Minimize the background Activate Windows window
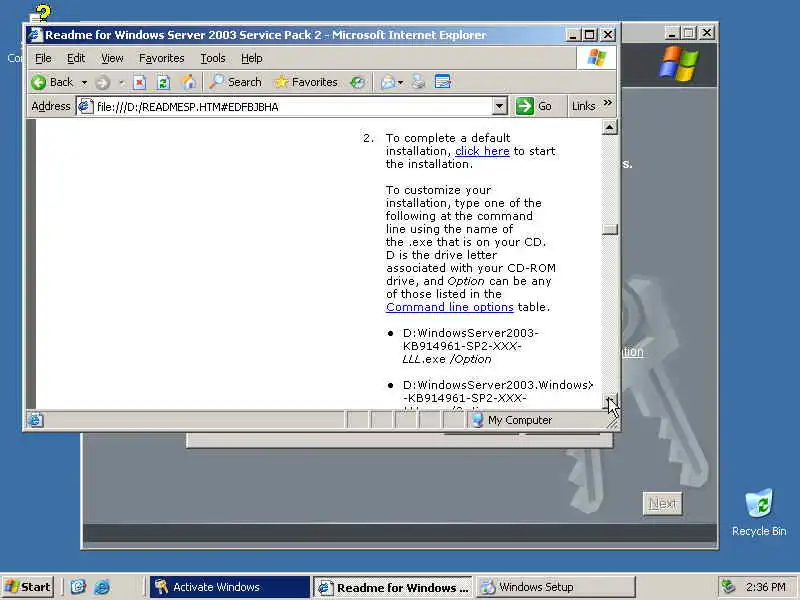The width and height of the screenshot is (800, 600). (672, 33)
